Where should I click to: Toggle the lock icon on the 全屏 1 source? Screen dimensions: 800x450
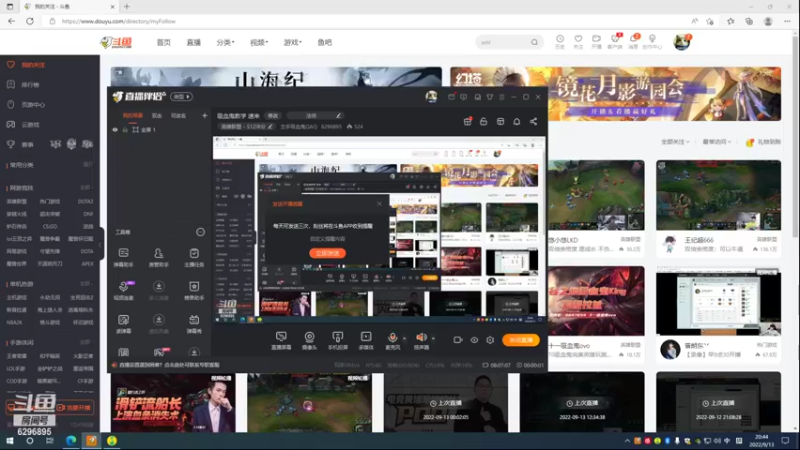(x=124, y=130)
